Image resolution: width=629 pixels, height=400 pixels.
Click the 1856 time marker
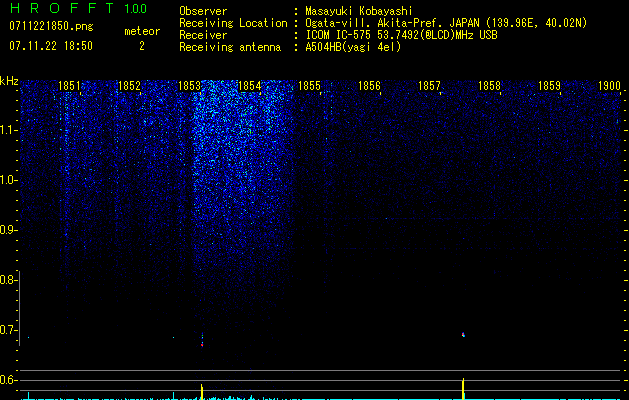pyautogui.click(x=369, y=86)
